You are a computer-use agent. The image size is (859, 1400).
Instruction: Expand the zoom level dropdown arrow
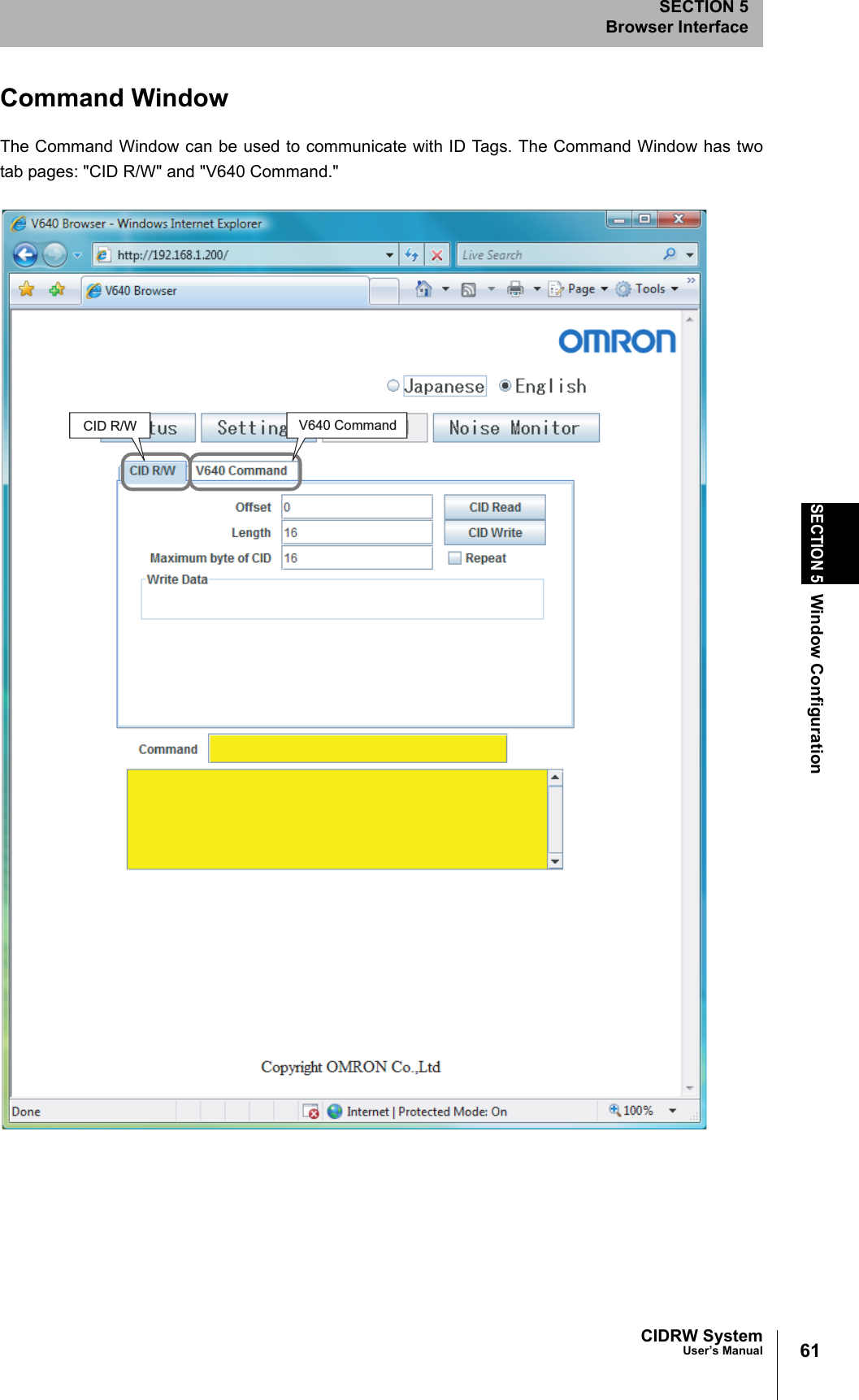(x=673, y=1111)
